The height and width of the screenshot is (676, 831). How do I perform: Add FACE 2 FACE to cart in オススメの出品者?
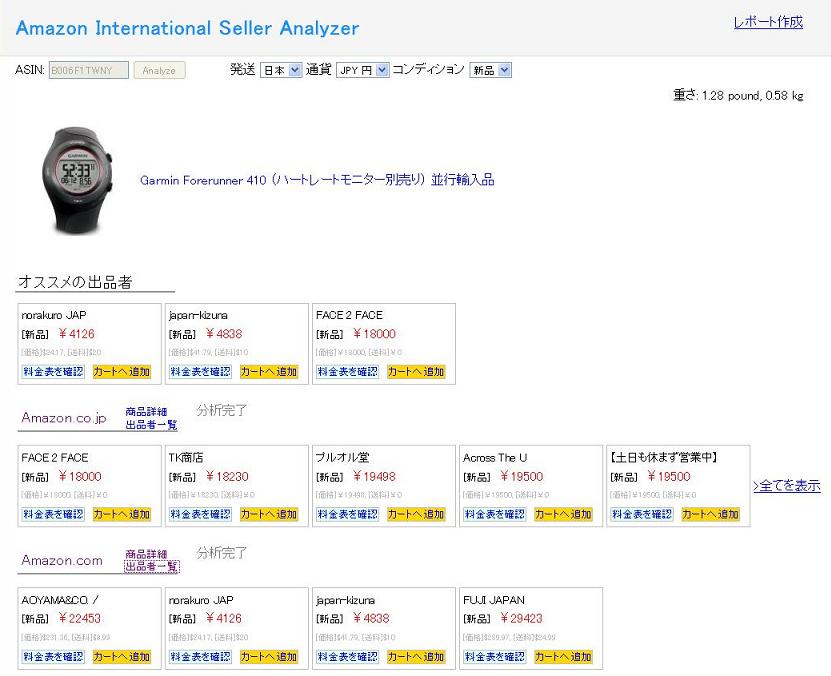click(x=416, y=372)
